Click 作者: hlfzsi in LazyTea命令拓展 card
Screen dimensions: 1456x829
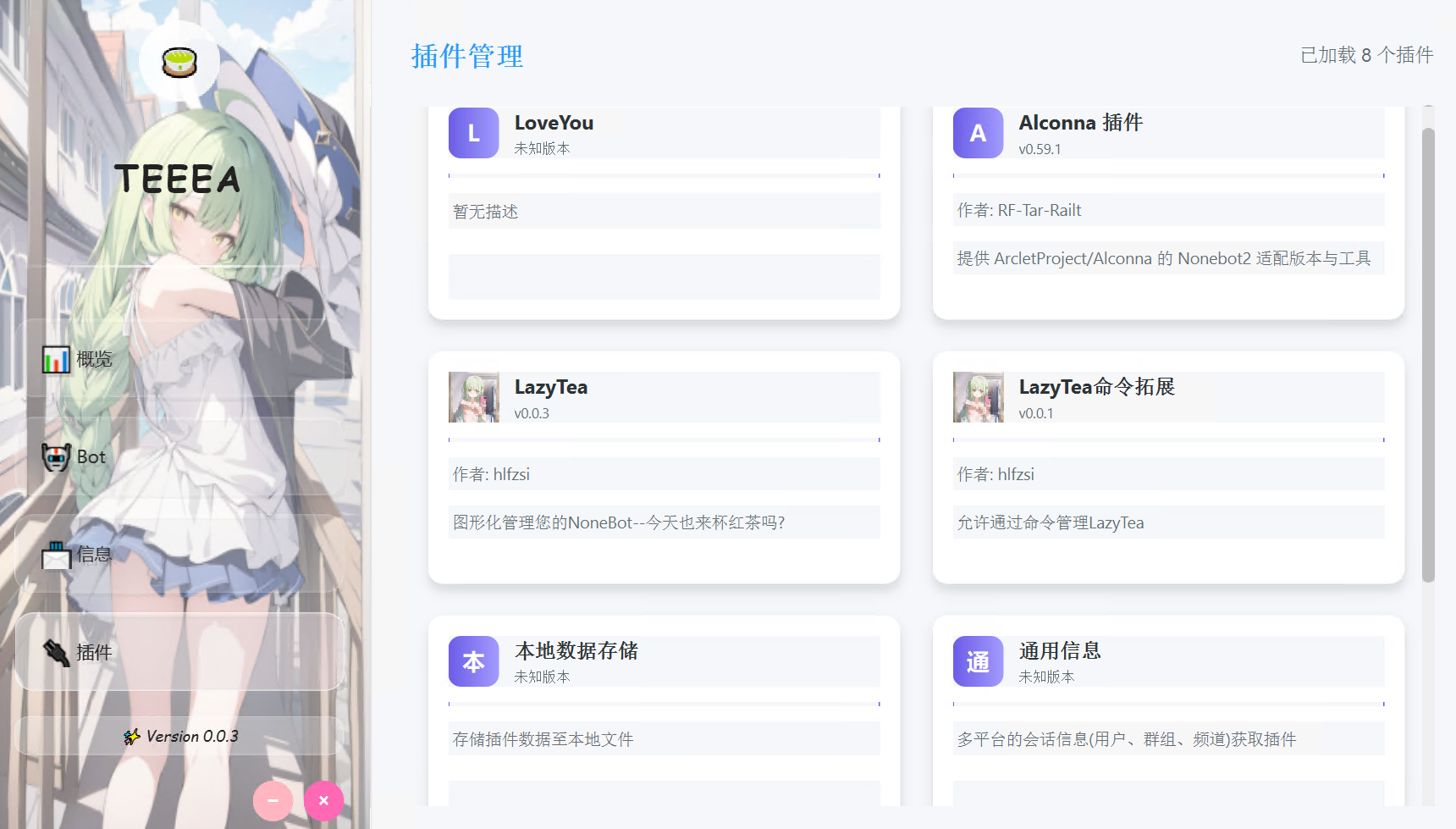tap(995, 474)
